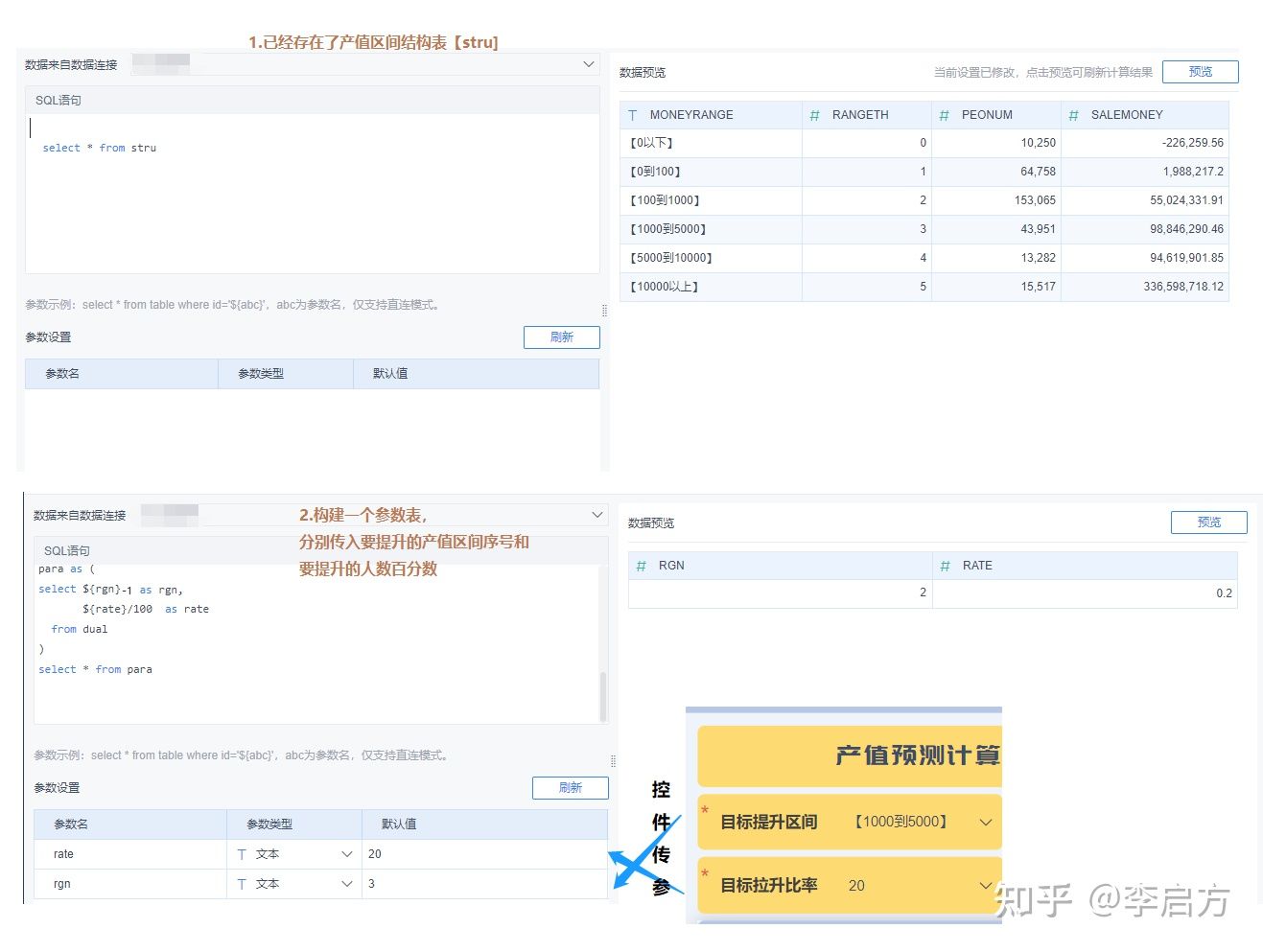The height and width of the screenshot is (952, 1263).
Task: Click in the upper SQL editor with stru query
Action: click(x=312, y=194)
